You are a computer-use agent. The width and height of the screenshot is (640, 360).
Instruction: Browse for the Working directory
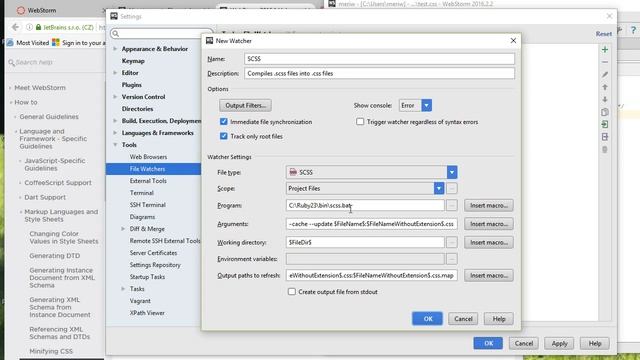[x=451, y=242]
